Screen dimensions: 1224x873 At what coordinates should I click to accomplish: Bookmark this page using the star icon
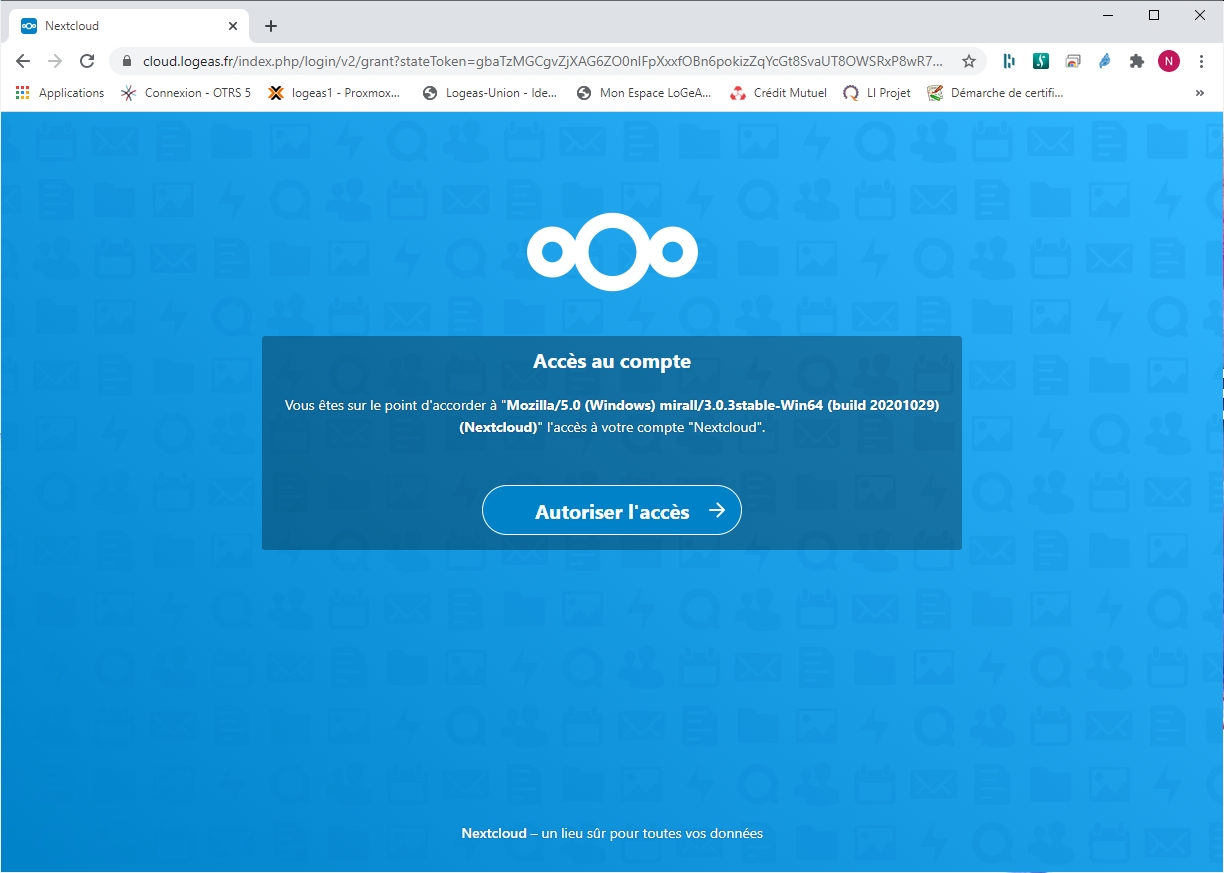pyautogui.click(x=968, y=61)
